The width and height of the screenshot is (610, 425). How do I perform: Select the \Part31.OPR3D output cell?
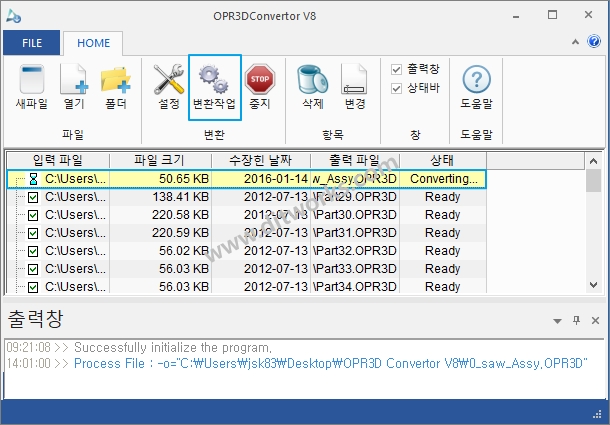pyautogui.click(x=355, y=233)
